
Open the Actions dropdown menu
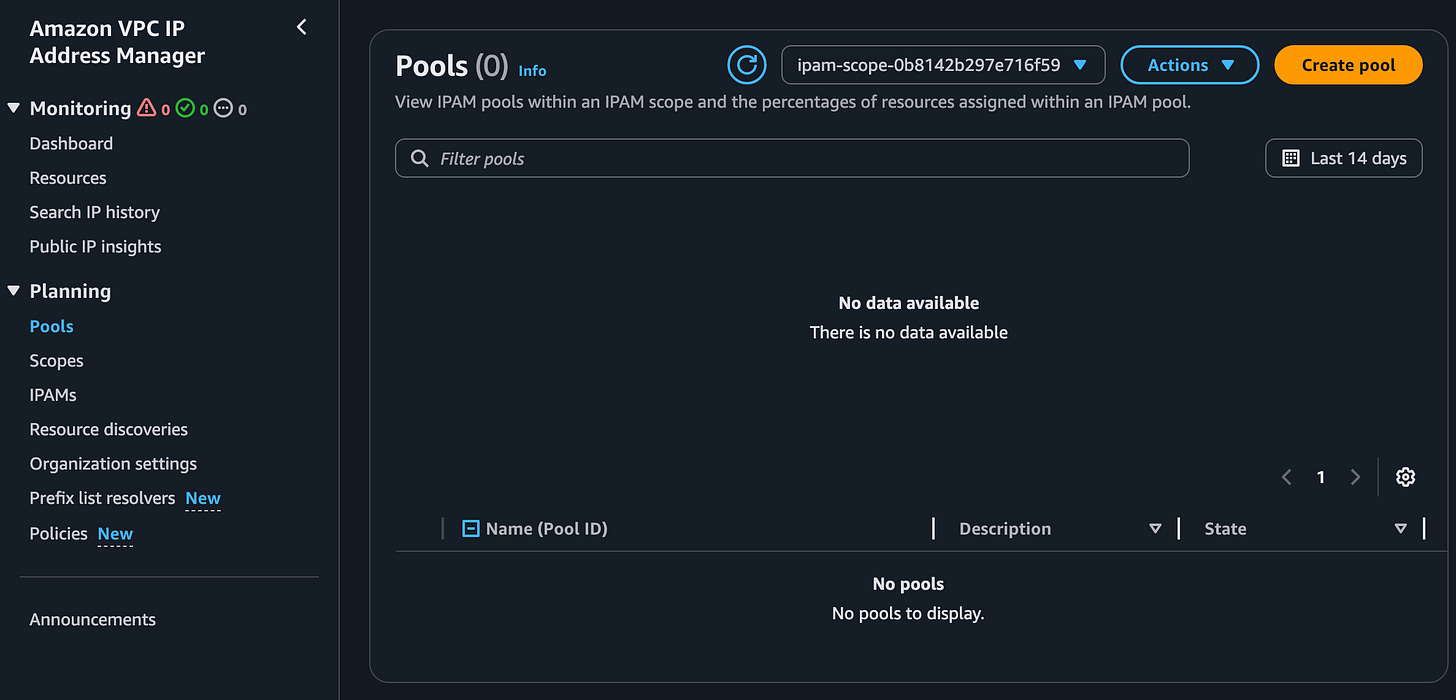coord(1190,65)
